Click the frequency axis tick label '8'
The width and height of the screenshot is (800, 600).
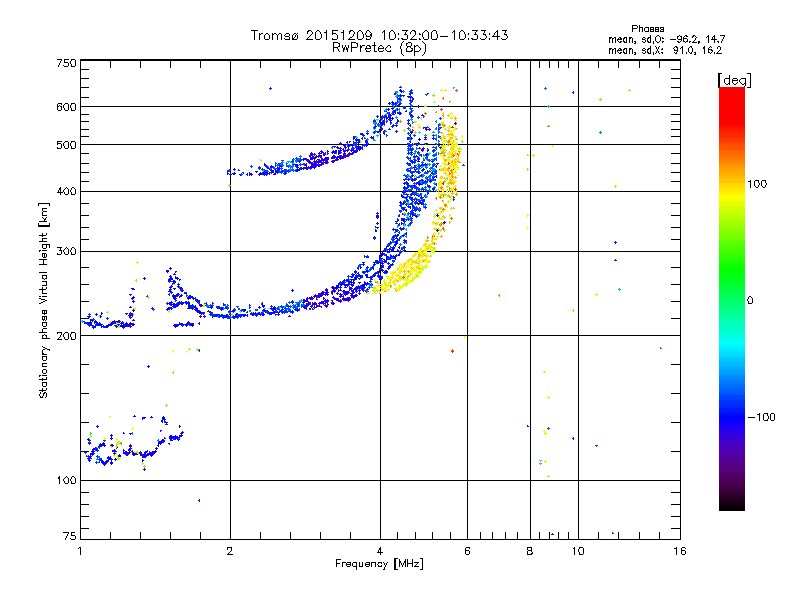(x=530, y=551)
